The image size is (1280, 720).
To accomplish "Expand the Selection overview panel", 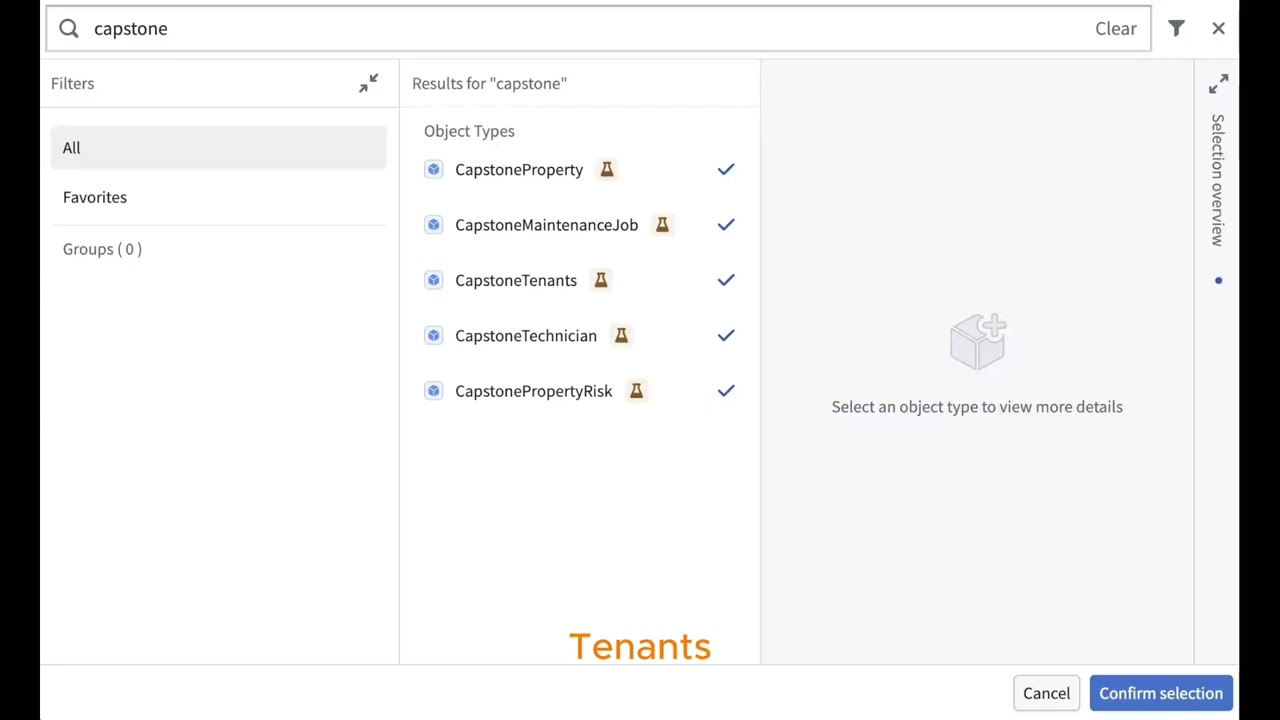I will coord(1218,84).
